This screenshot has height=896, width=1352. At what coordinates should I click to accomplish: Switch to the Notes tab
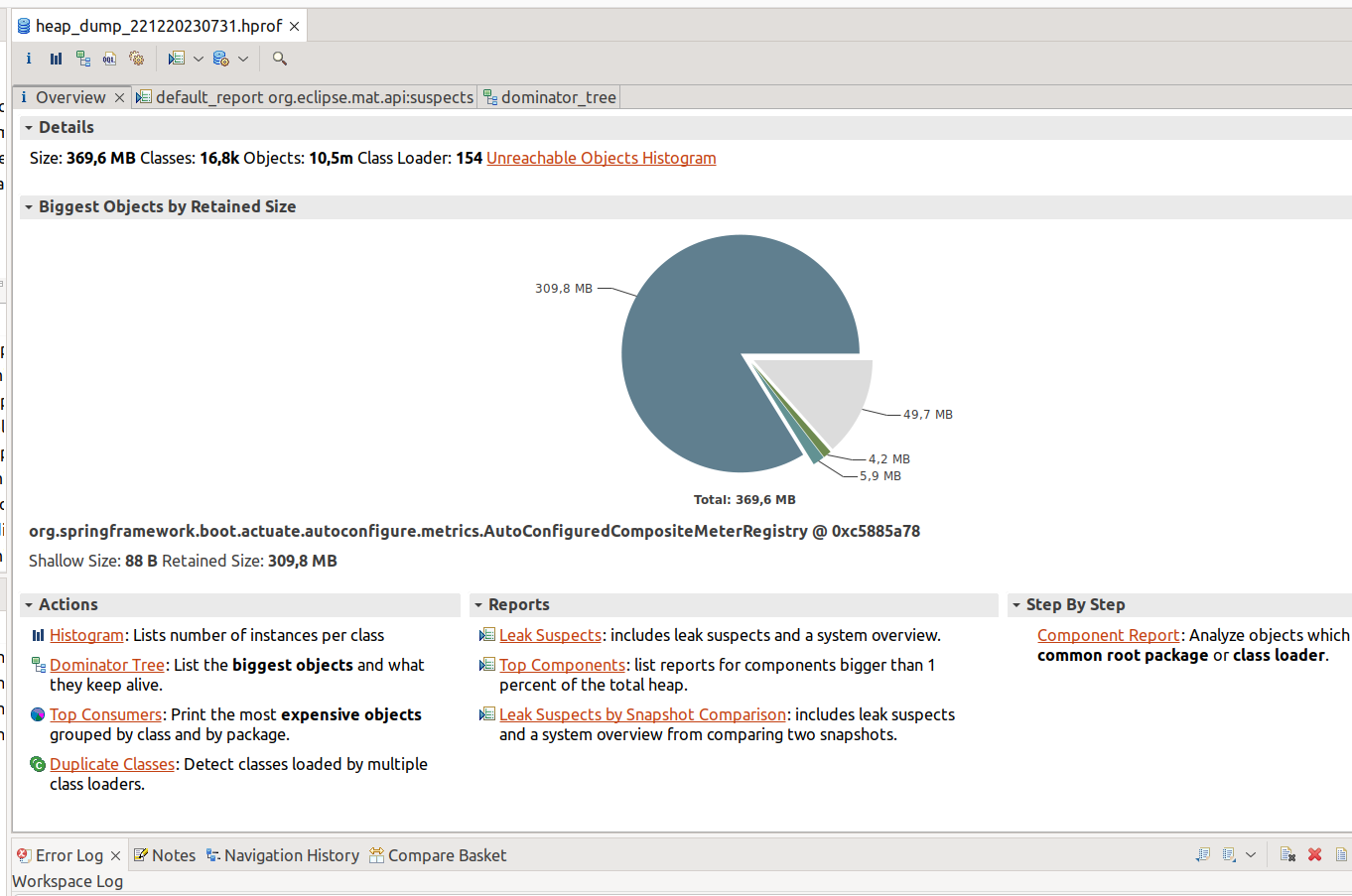coord(173,854)
